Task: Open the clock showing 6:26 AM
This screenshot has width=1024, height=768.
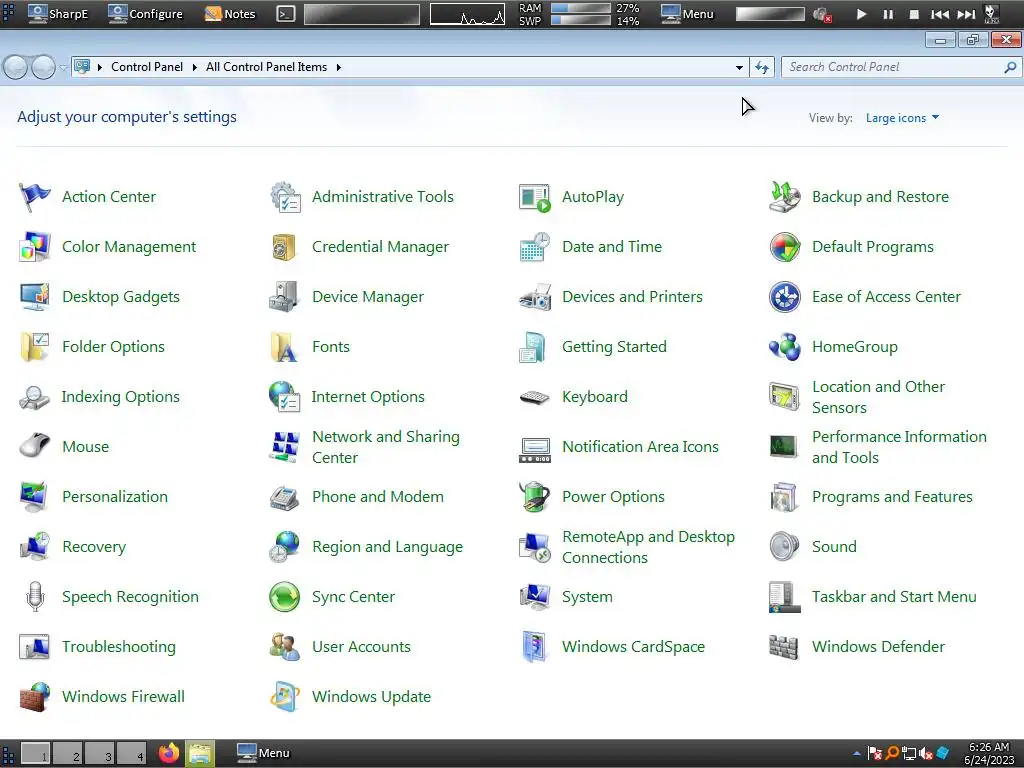Action: click(x=989, y=754)
